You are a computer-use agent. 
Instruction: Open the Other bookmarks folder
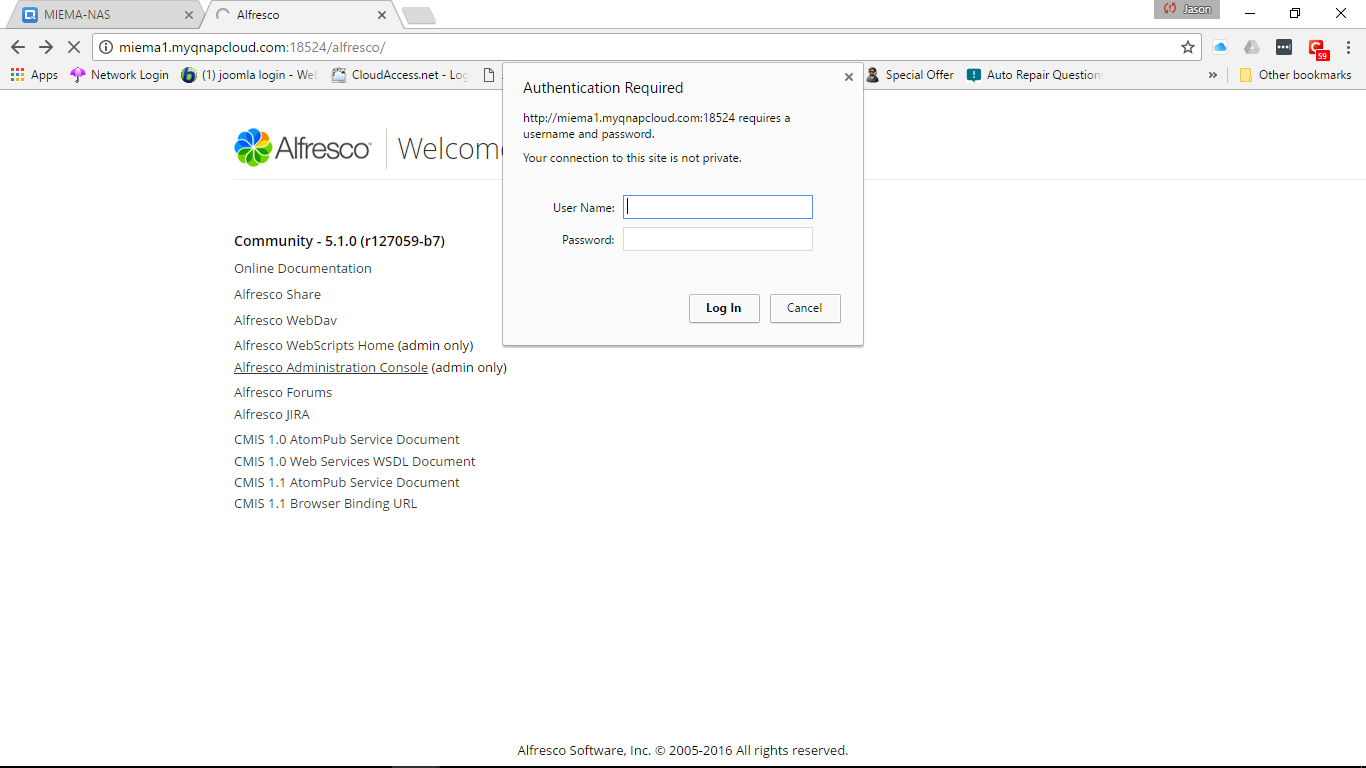click(1295, 75)
